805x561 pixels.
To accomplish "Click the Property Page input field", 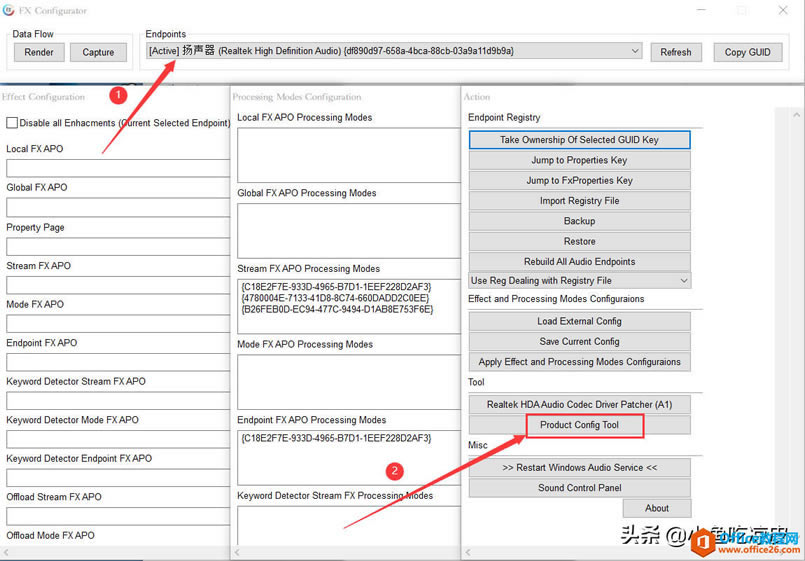I will tap(118, 246).
